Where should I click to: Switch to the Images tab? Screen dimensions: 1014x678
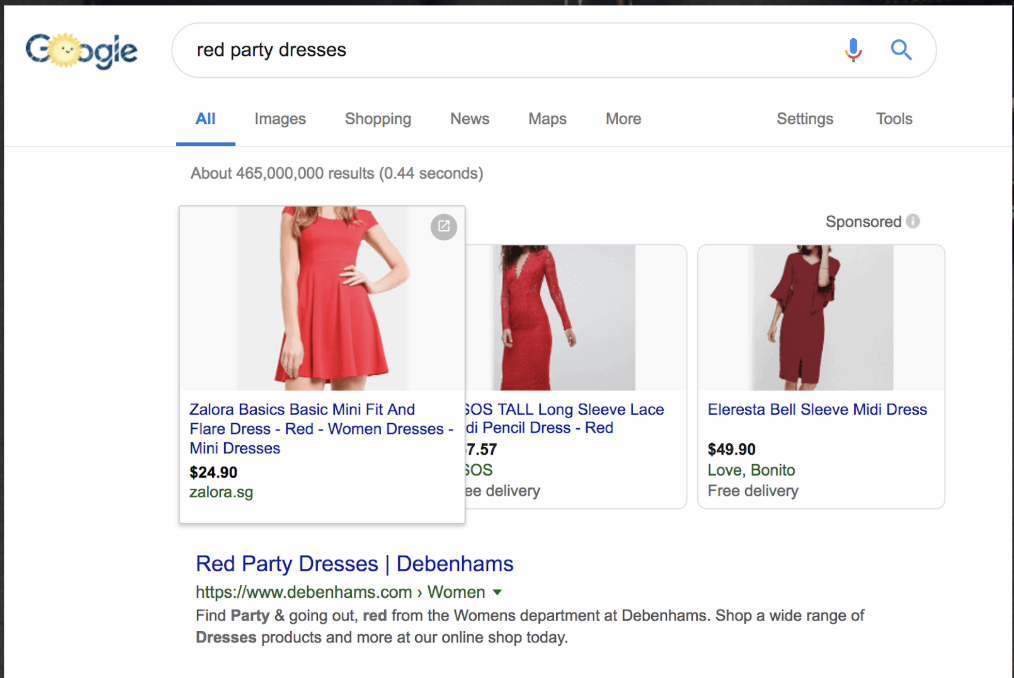coord(280,119)
